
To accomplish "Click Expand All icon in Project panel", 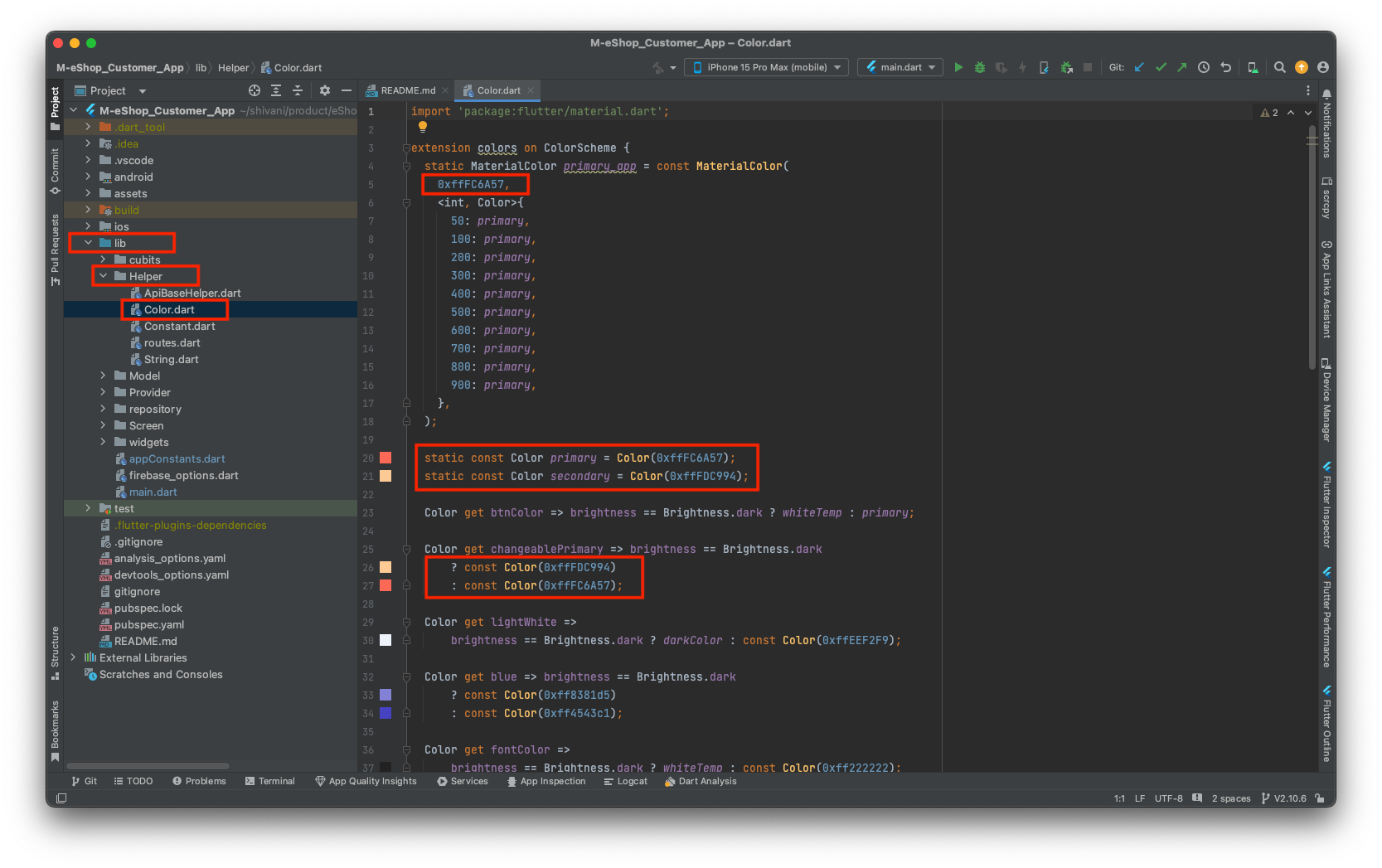I will click(x=276, y=90).
